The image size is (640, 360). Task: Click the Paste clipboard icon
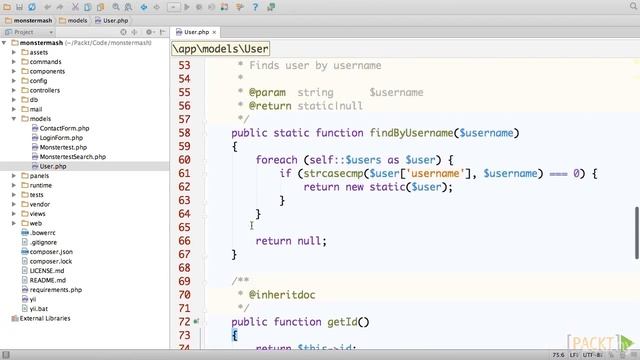pos(100,7)
